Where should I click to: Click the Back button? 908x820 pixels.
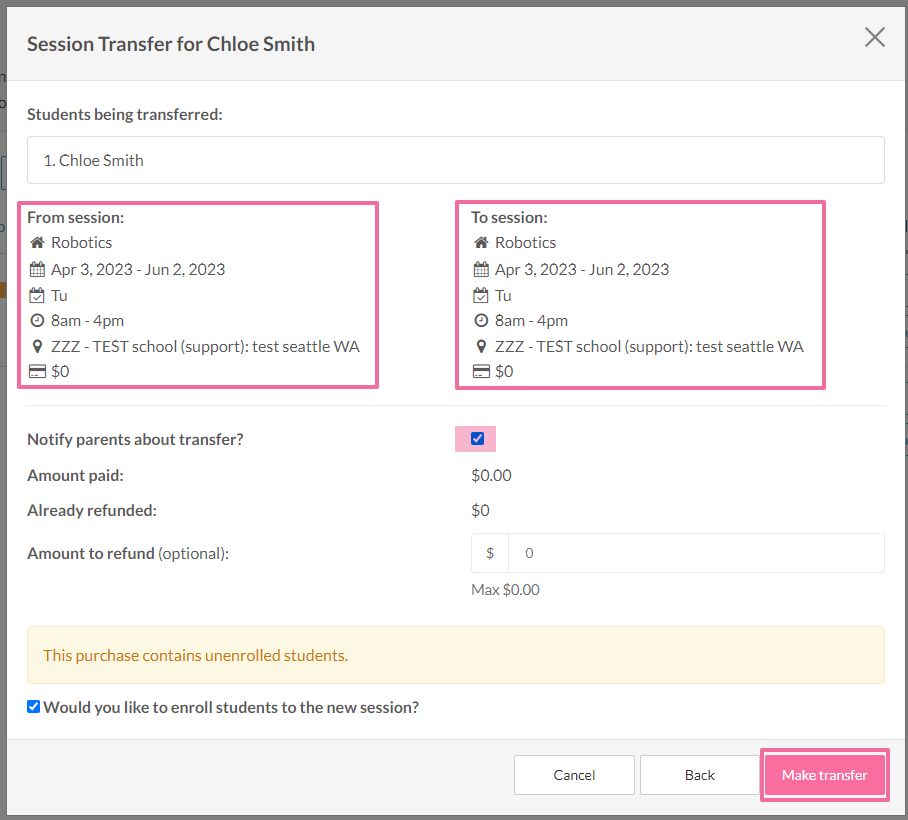pyautogui.click(x=700, y=775)
